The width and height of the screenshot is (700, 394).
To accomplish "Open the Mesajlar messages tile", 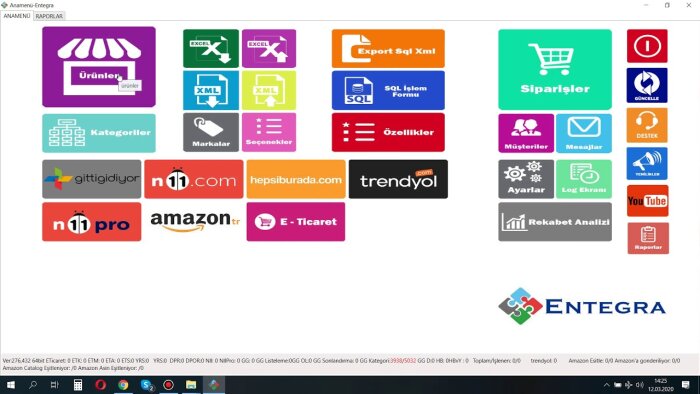I will pyautogui.click(x=584, y=133).
